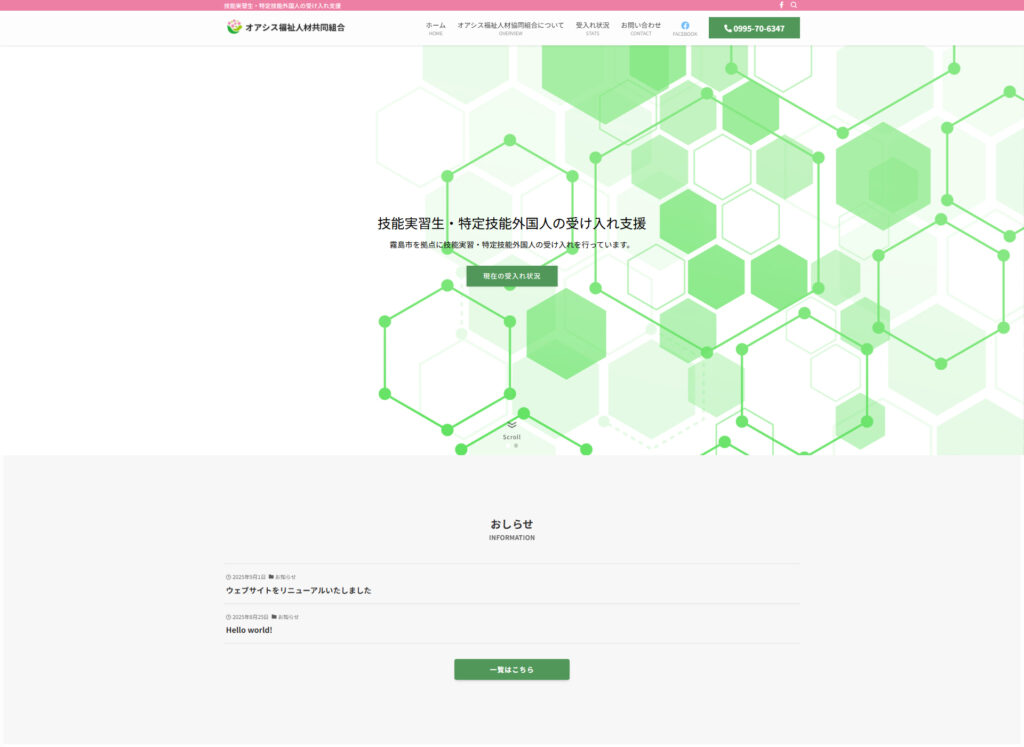Click the お知らせ category on the renewal post
The width and height of the screenshot is (1024, 747).
point(285,577)
